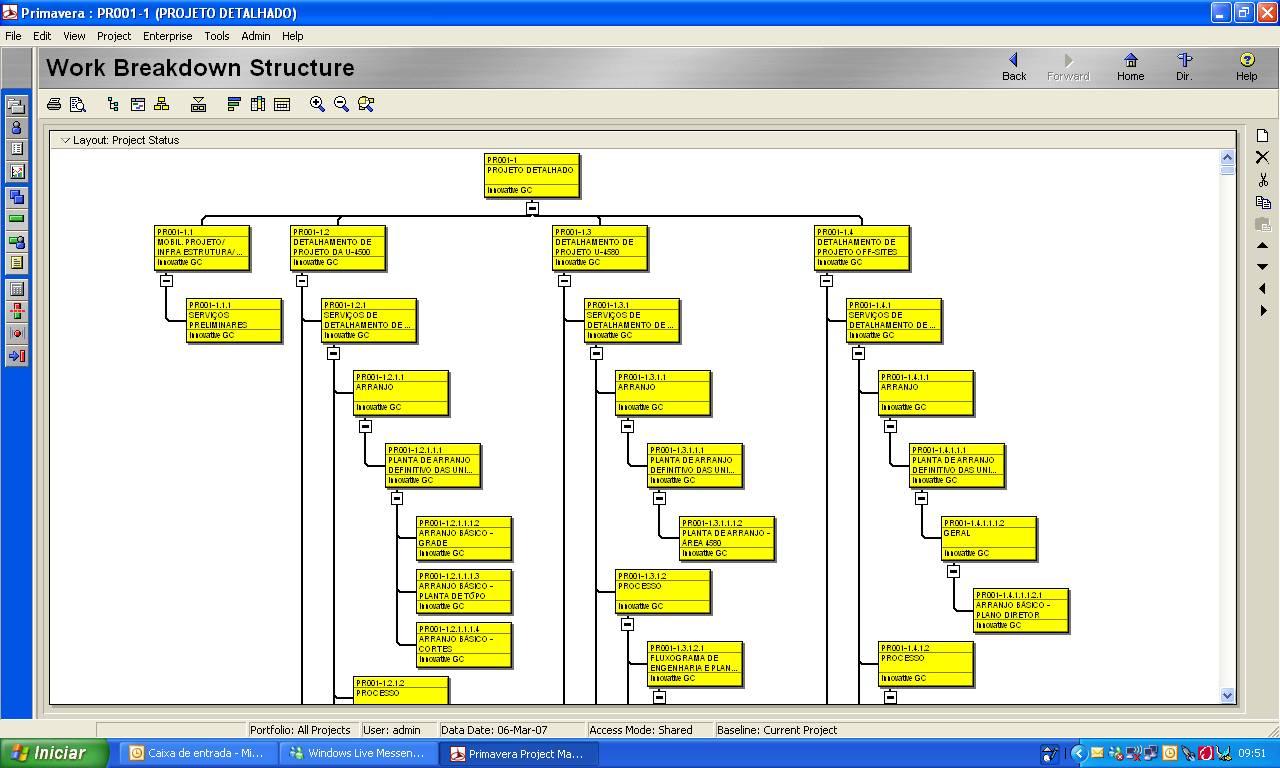
Task: Outdent WBS element with left arrow
Action: pyautogui.click(x=1262, y=289)
